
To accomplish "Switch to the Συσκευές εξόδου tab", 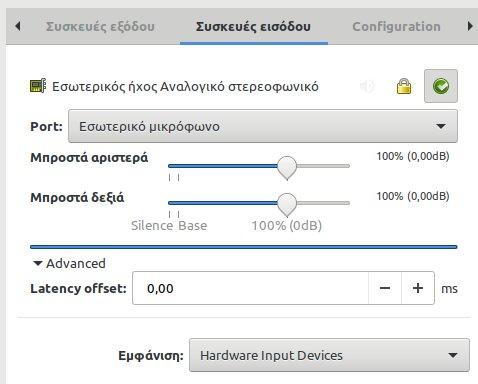I will click(100, 27).
